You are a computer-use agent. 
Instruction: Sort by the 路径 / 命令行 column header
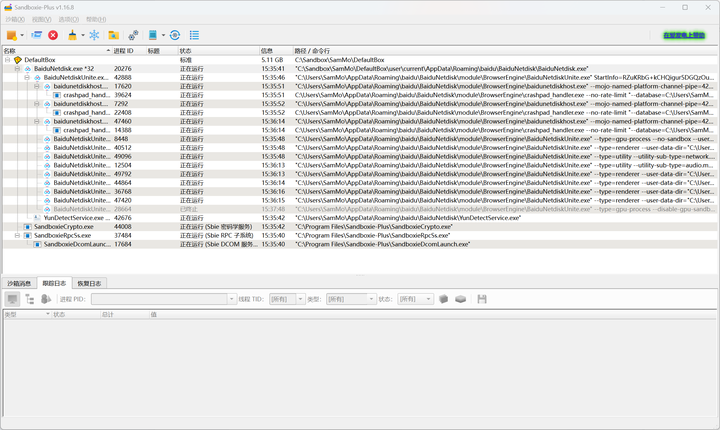505,51
